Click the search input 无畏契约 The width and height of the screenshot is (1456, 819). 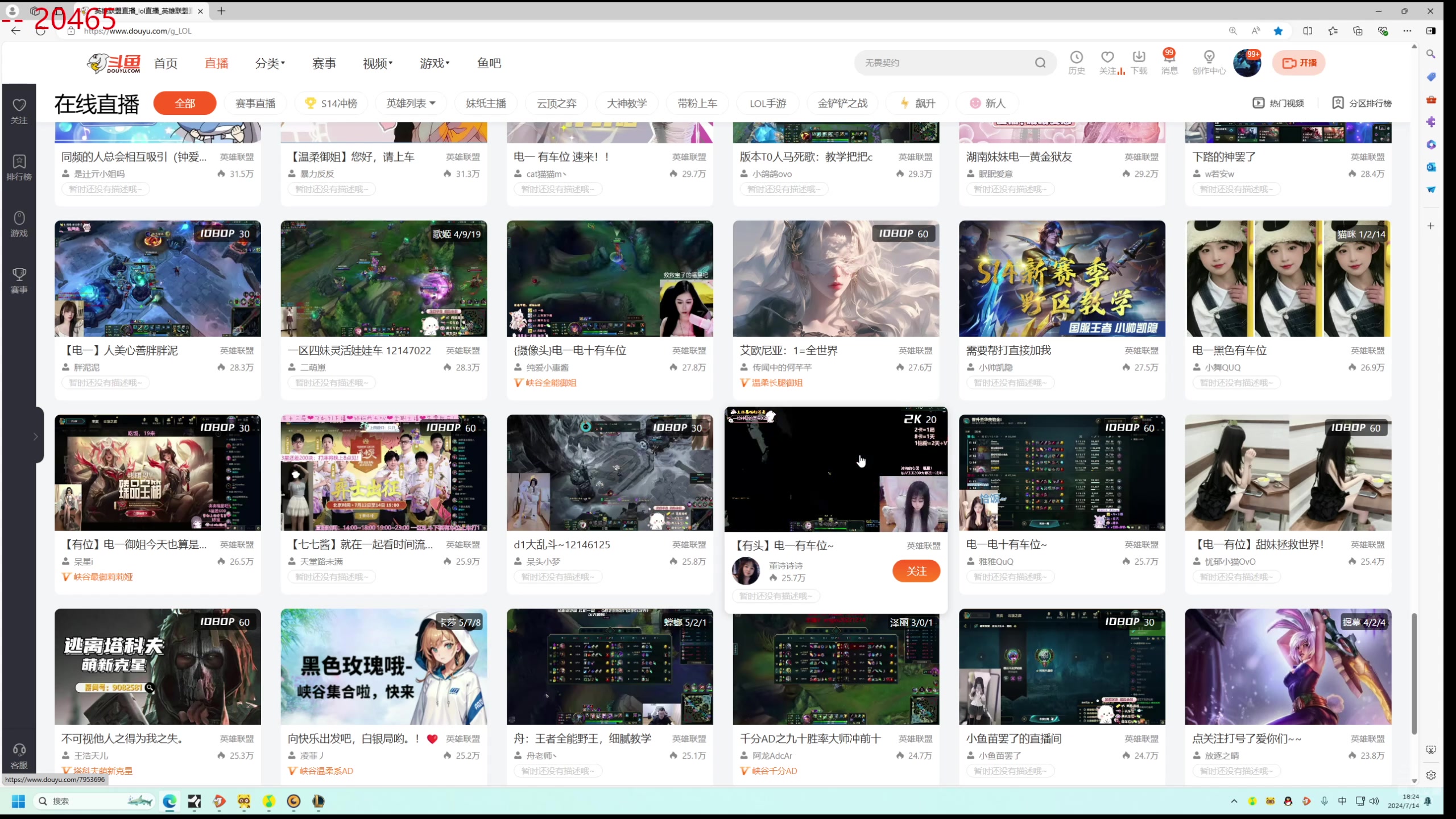(944, 63)
